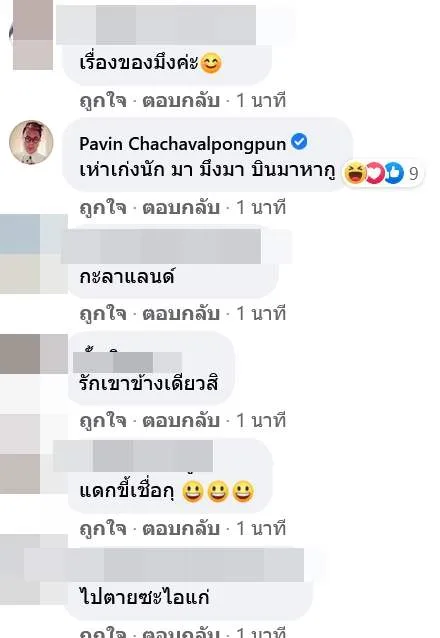Image resolution: width=440 pixels, height=638 pixels.
Task: Reply to the เรื่องของมึงค่ะ comment
Action: (181, 101)
